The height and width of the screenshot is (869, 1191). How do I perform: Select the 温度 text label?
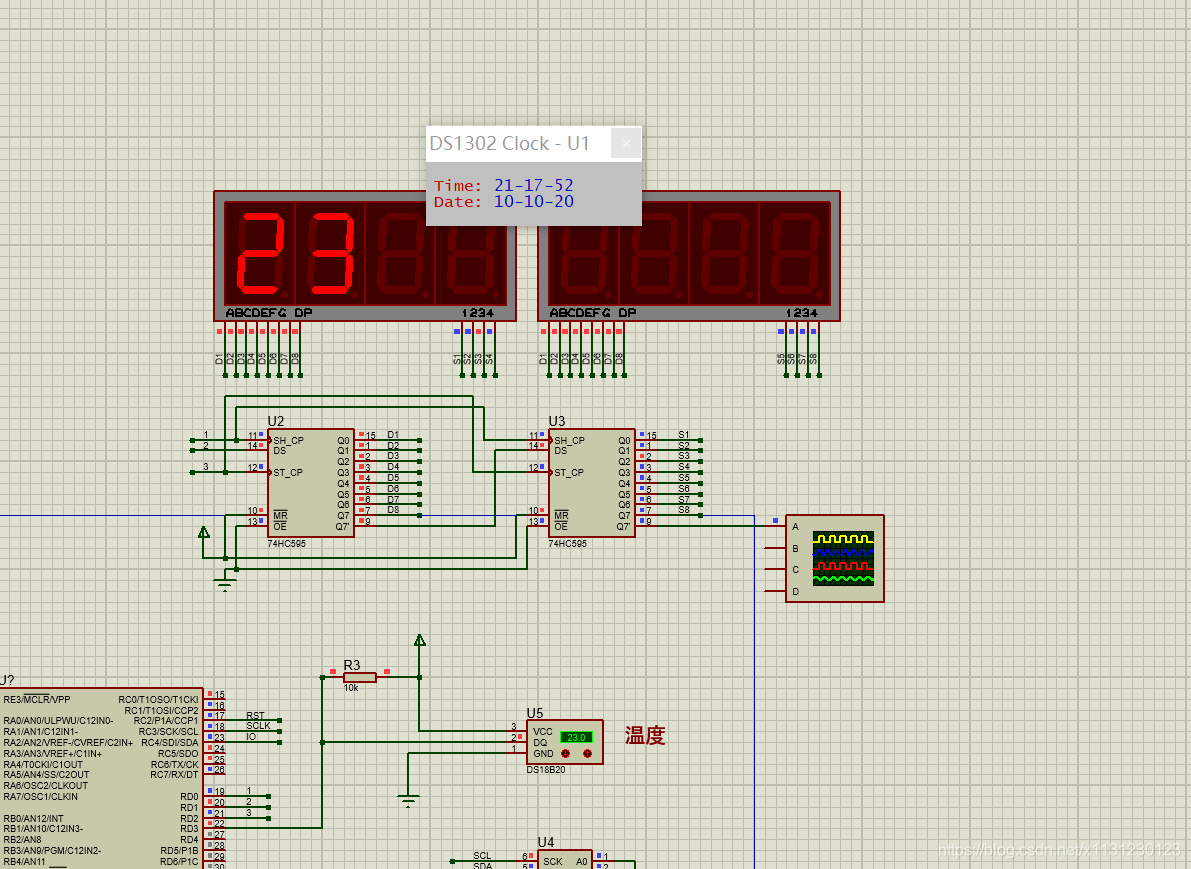(x=645, y=735)
